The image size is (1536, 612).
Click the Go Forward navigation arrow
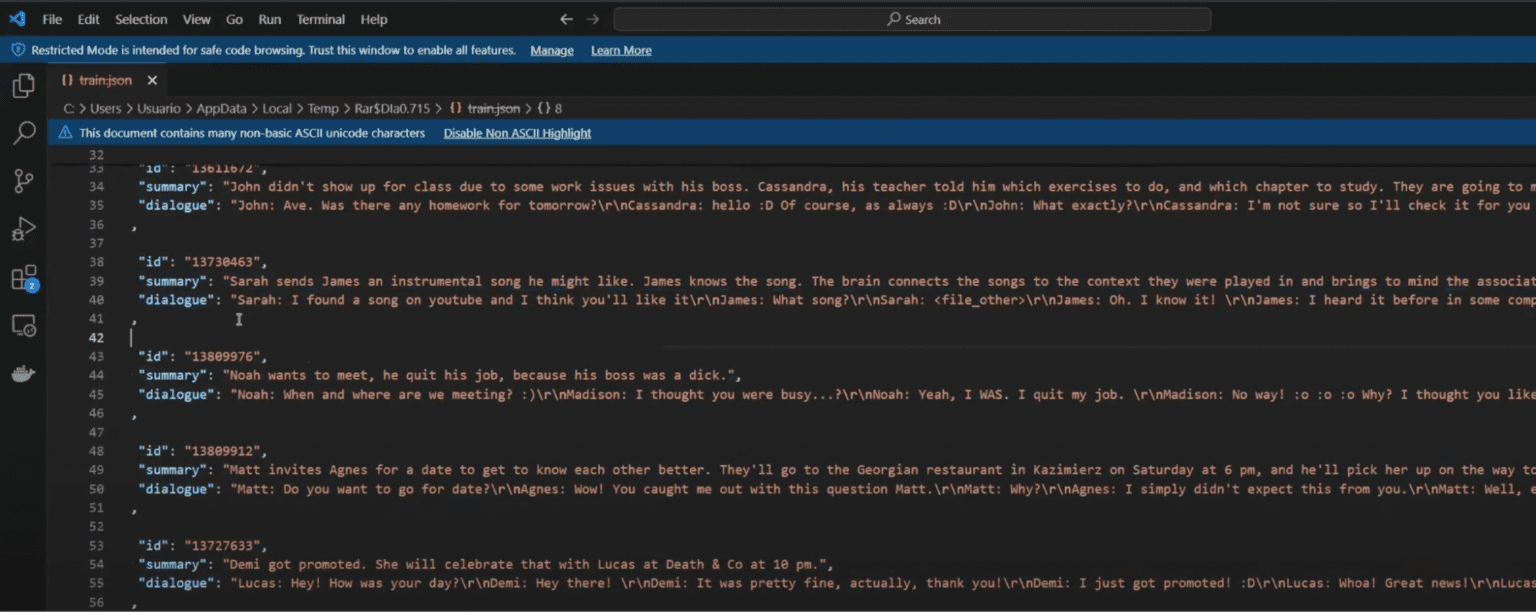(593, 19)
